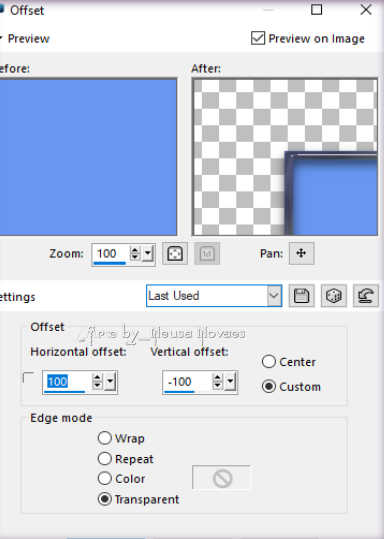384x539 pixels.
Task: Expand the Preview disclosure triangle
Action: 1,38
